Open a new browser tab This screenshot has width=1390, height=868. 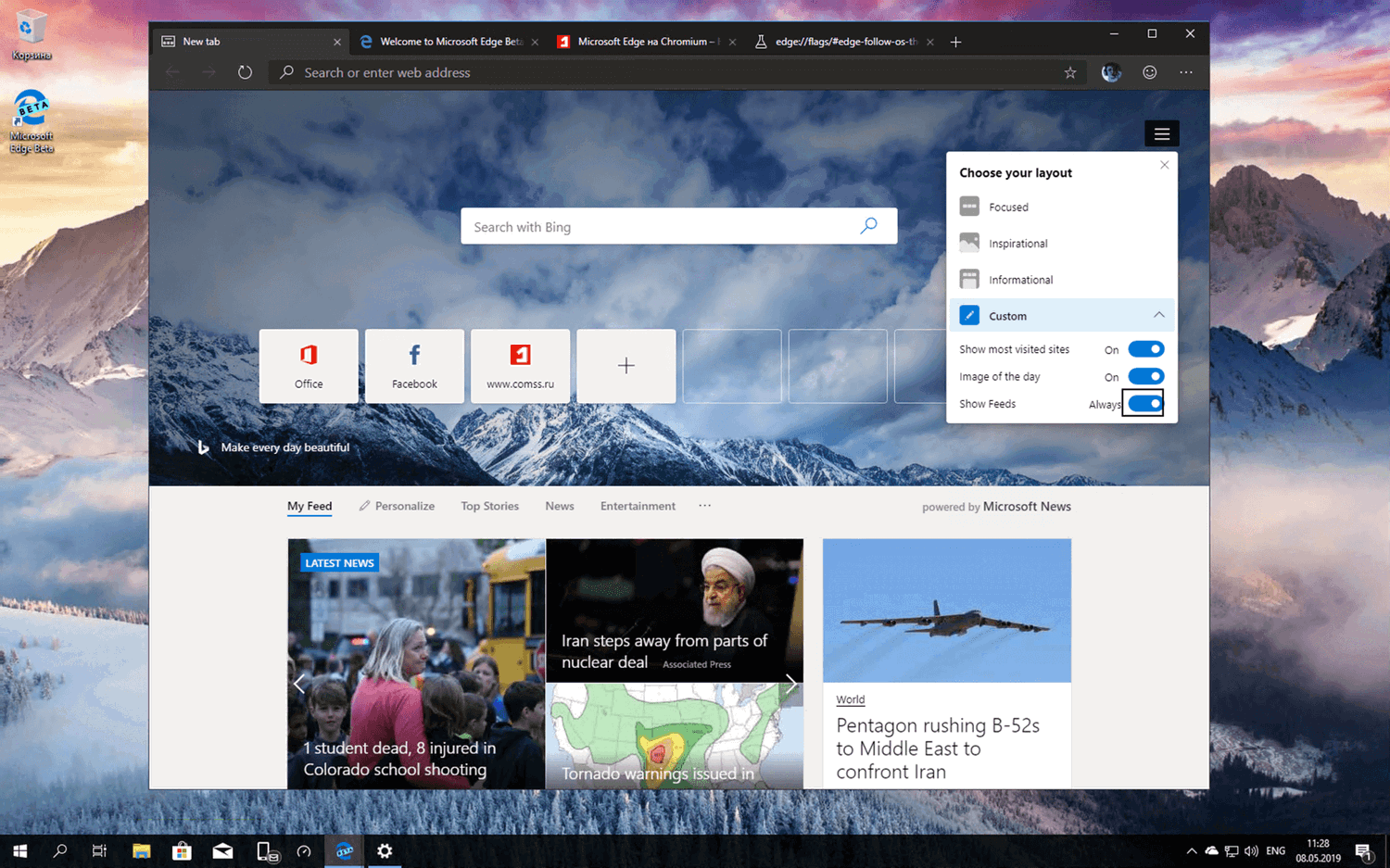[x=955, y=42]
